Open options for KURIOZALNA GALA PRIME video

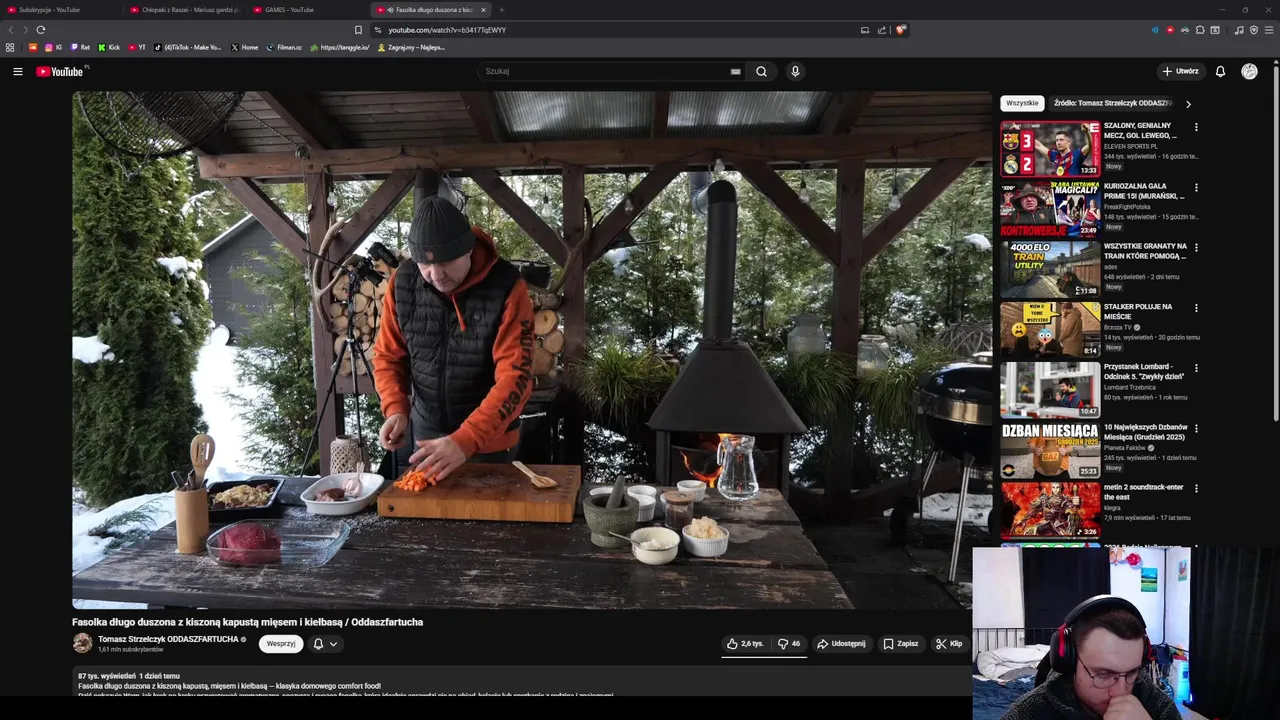point(1196,188)
